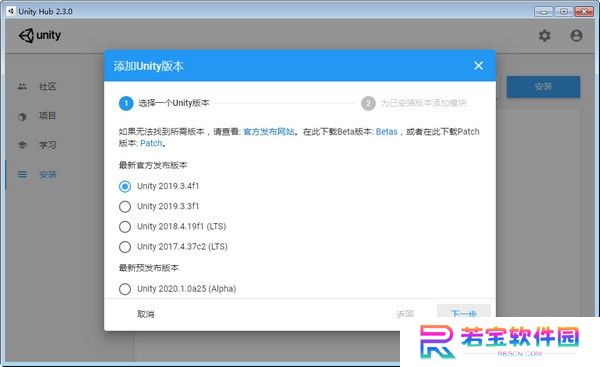Minimize the Unity Hub window
The image size is (600, 367).
point(543,11)
